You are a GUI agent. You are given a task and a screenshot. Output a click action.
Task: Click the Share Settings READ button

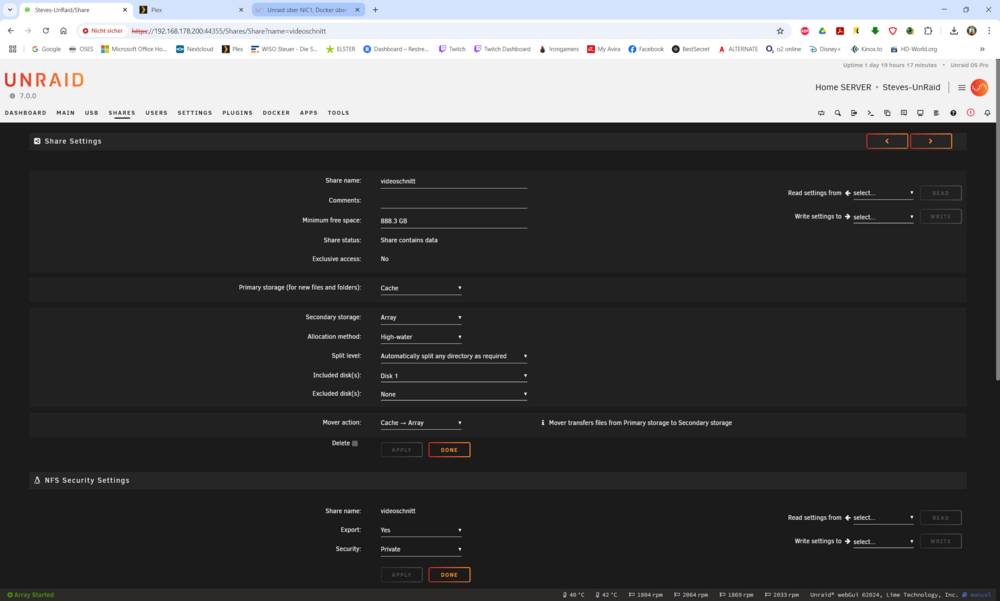941,193
